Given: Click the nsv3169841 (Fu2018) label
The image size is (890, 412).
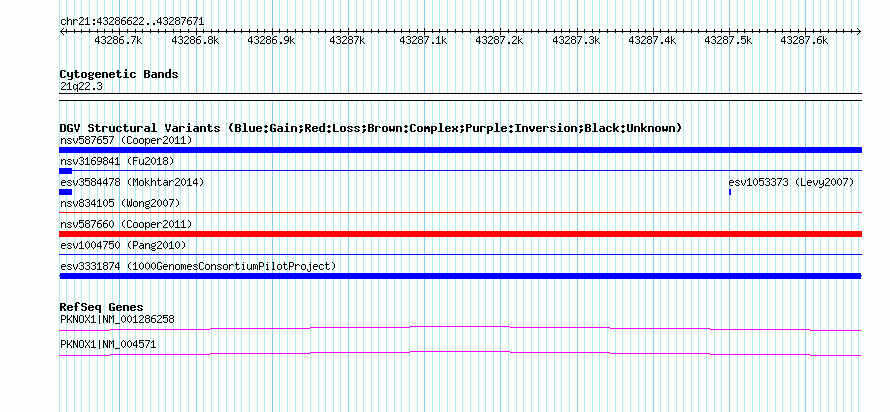Looking at the screenshot, I should pos(117,161).
